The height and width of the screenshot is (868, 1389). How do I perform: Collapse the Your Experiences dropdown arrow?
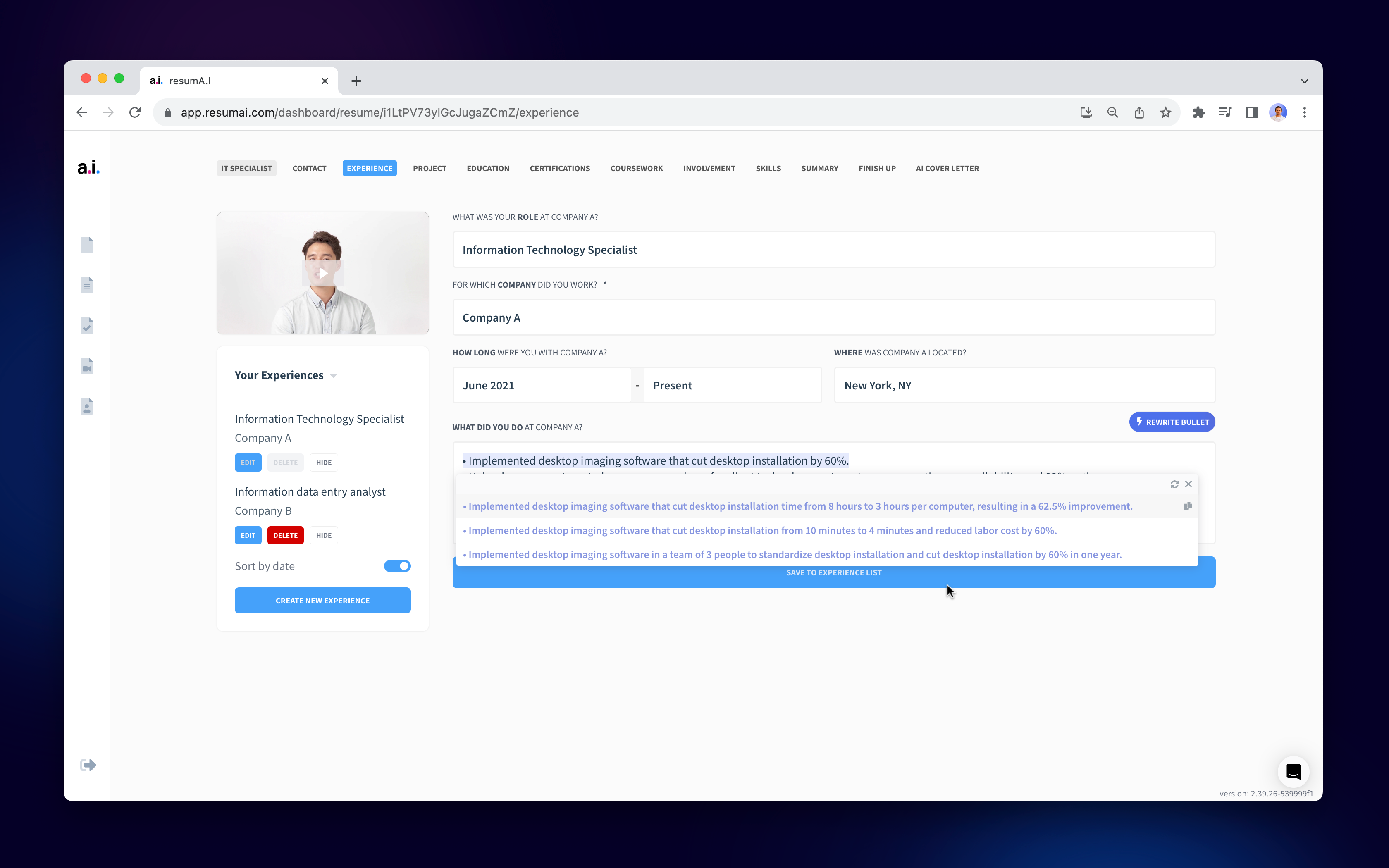tap(334, 376)
